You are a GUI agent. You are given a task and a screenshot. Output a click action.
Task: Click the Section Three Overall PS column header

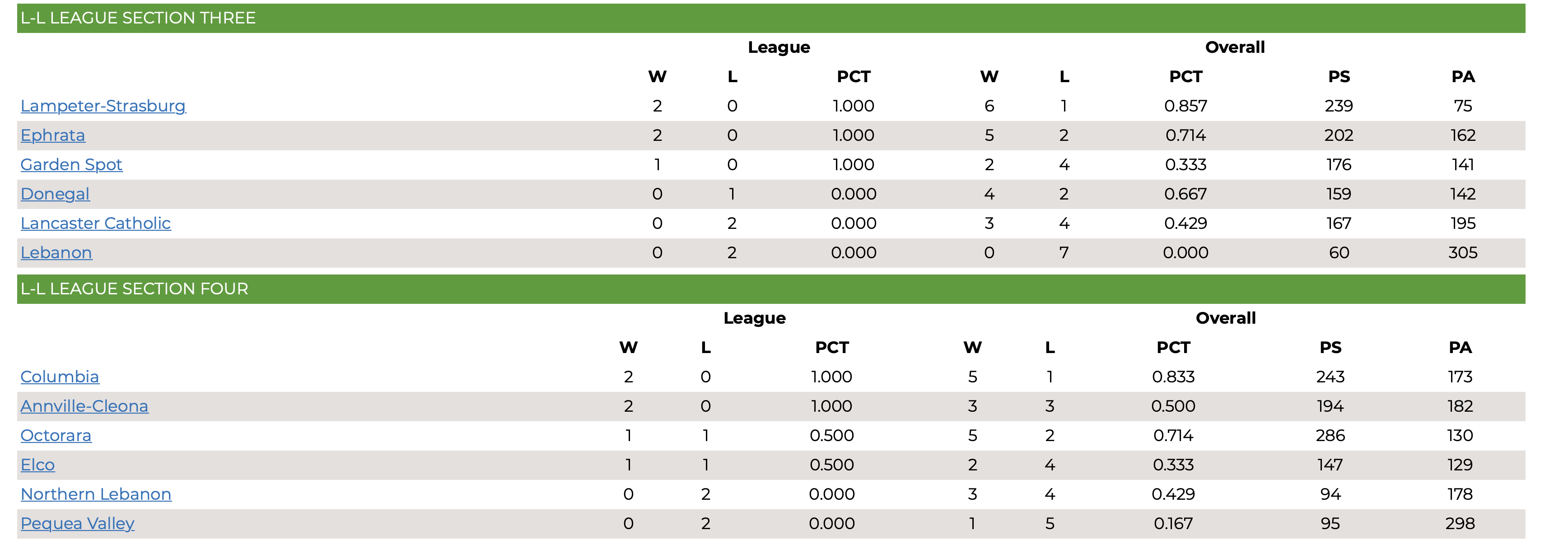pos(1339,77)
